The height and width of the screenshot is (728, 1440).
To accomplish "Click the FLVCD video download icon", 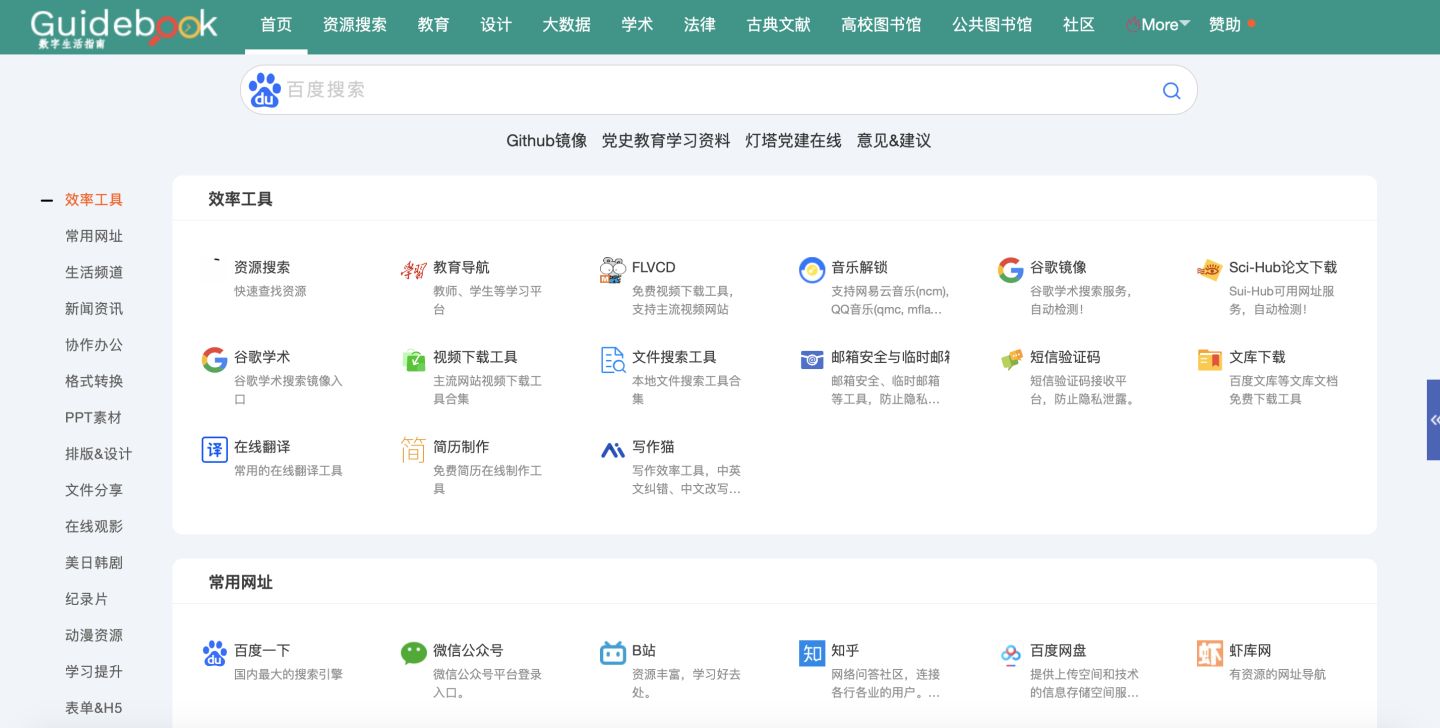I will (611, 269).
